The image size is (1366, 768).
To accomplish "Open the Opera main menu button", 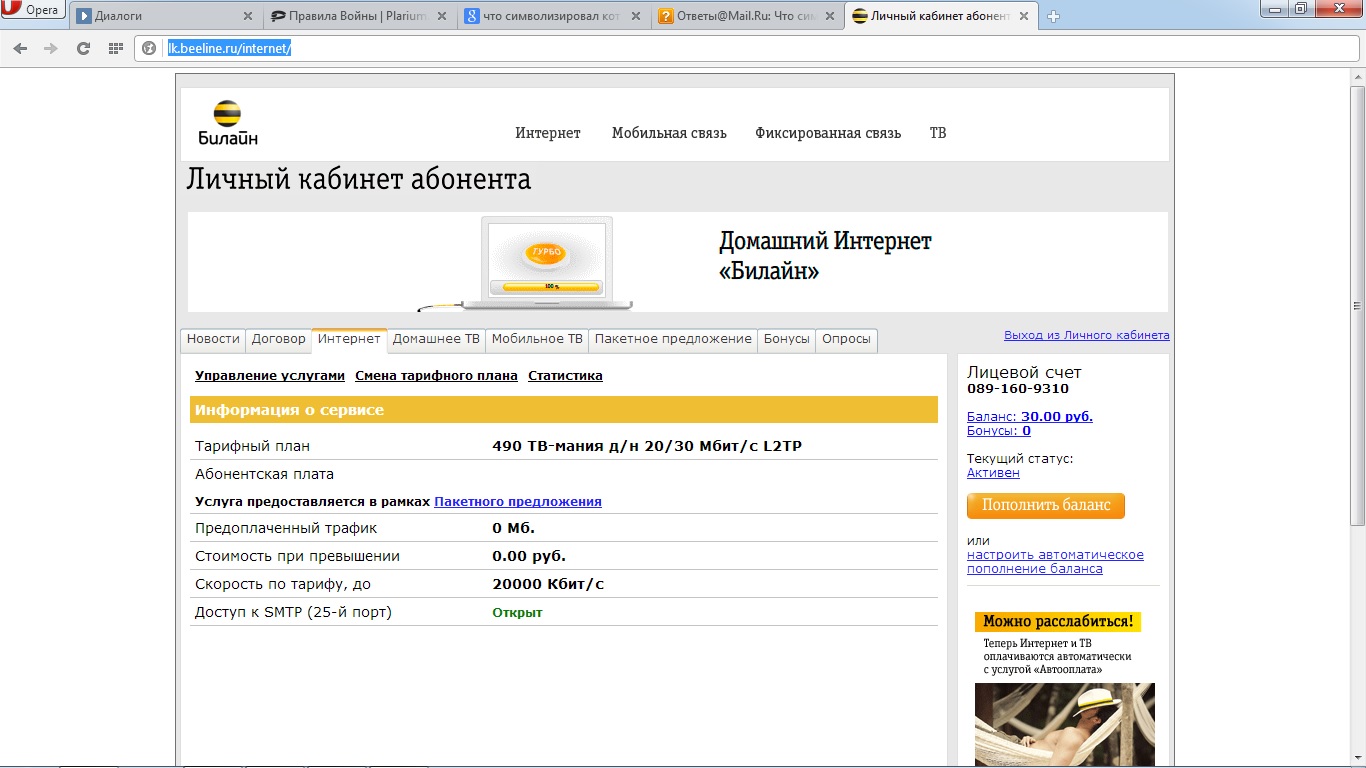I will (x=32, y=10).
